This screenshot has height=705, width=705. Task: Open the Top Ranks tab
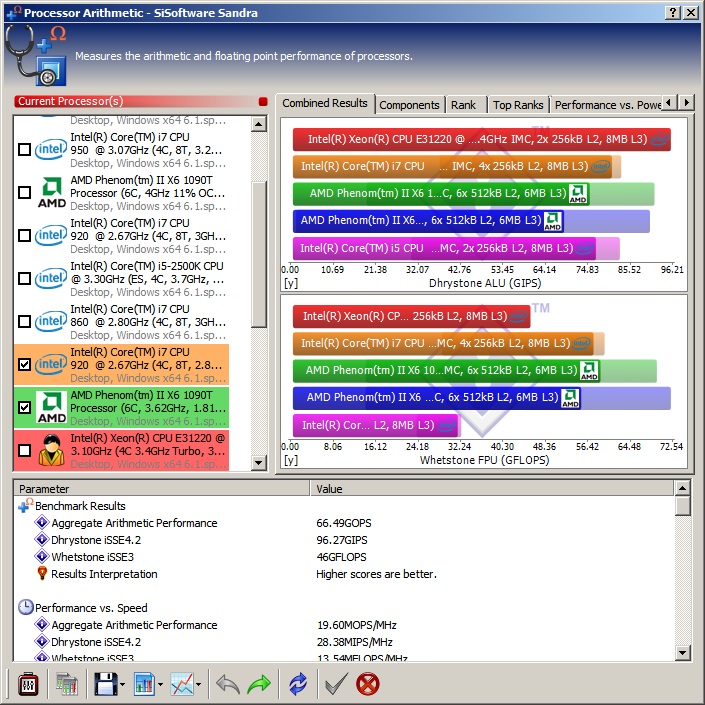point(518,105)
